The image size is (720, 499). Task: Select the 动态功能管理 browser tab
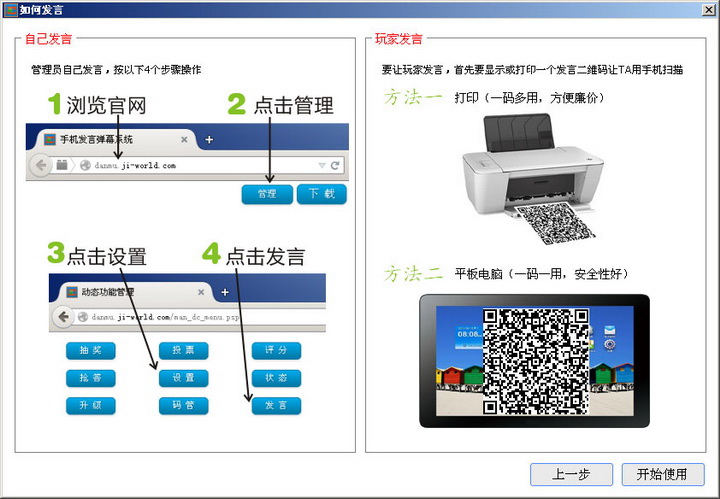pyautogui.click(x=133, y=292)
